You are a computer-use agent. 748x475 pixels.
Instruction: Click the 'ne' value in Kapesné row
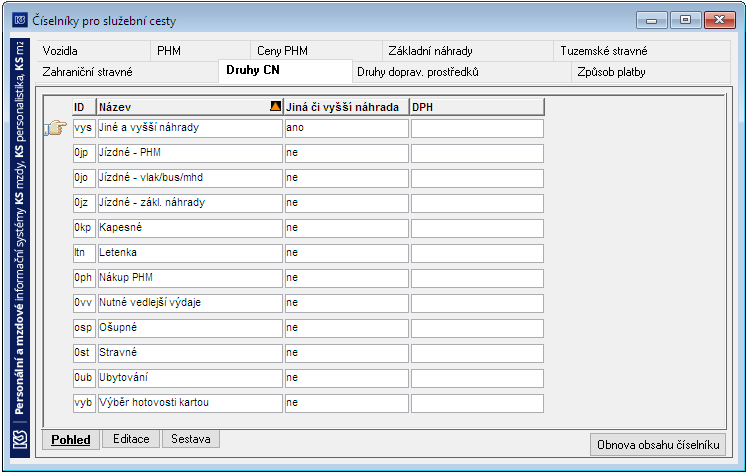pos(347,228)
